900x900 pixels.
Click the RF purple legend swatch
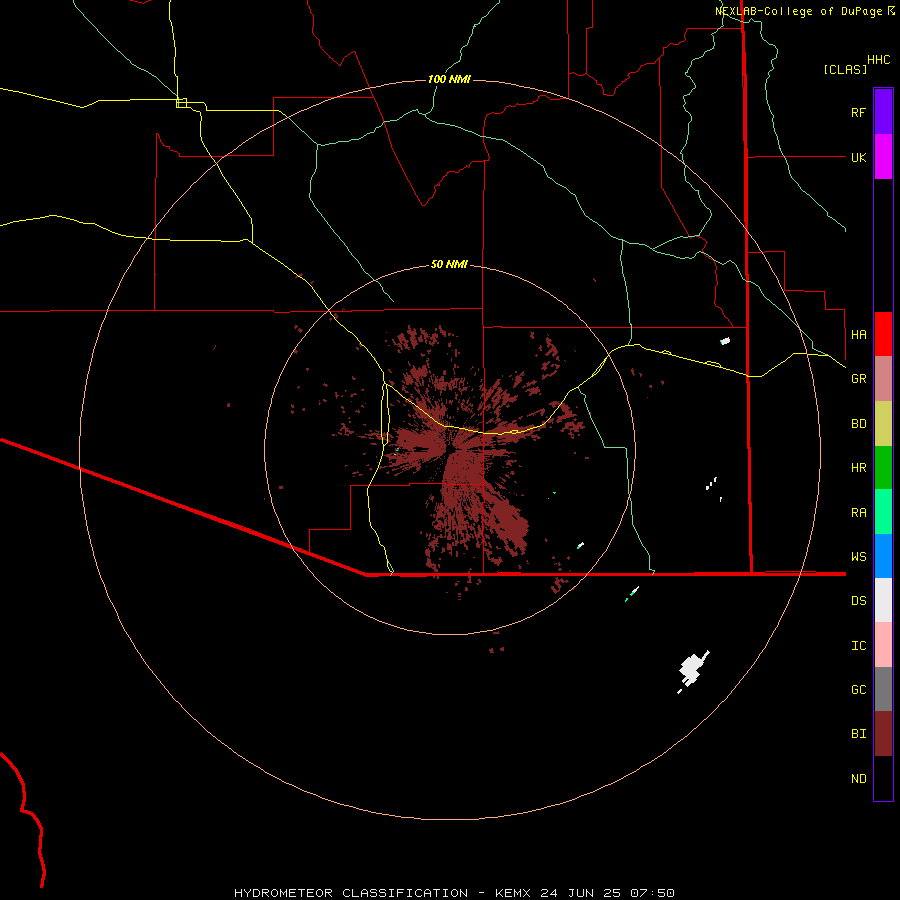[x=883, y=112]
